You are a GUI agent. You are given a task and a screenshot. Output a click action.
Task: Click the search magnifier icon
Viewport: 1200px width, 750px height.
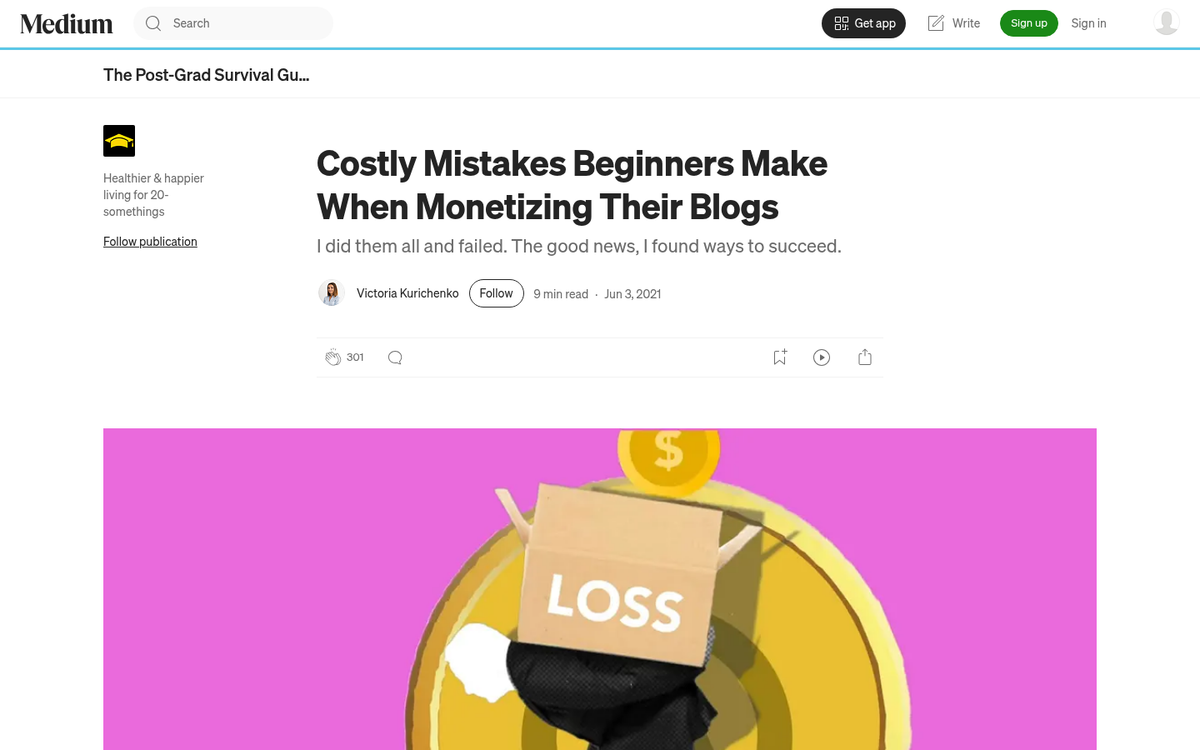point(153,23)
